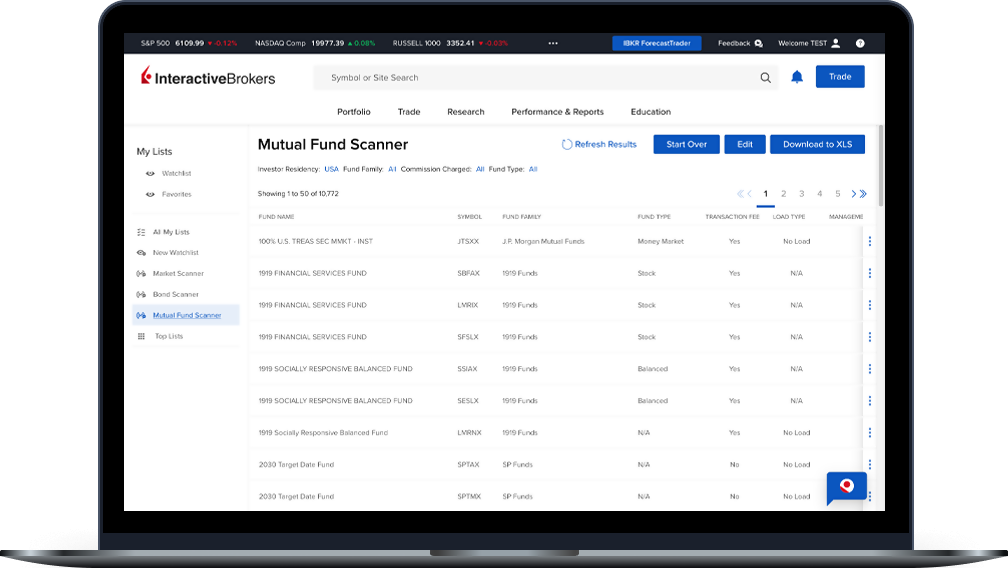This screenshot has width=1008, height=568.
Task: Open the Research menu
Action: pos(465,112)
